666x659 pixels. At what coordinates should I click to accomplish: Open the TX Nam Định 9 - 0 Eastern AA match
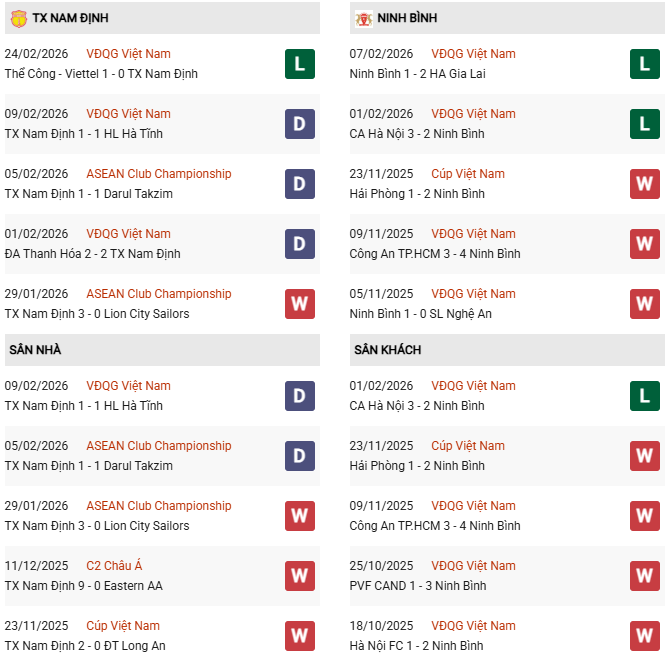click(x=83, y=586)
